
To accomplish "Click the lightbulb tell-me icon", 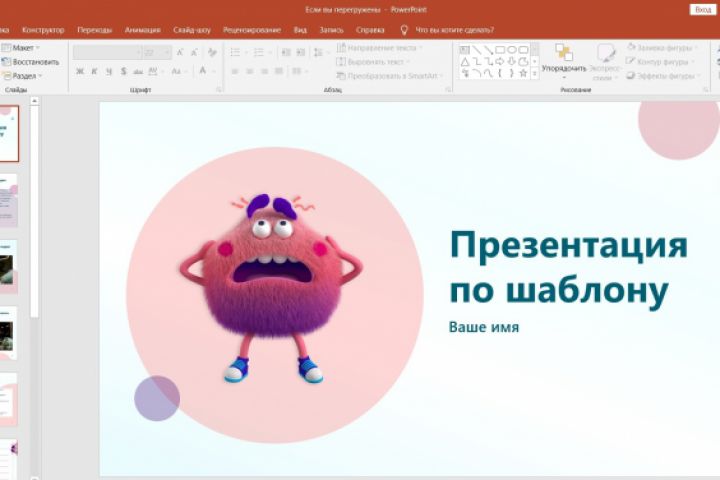I will (x=404, y=30).
